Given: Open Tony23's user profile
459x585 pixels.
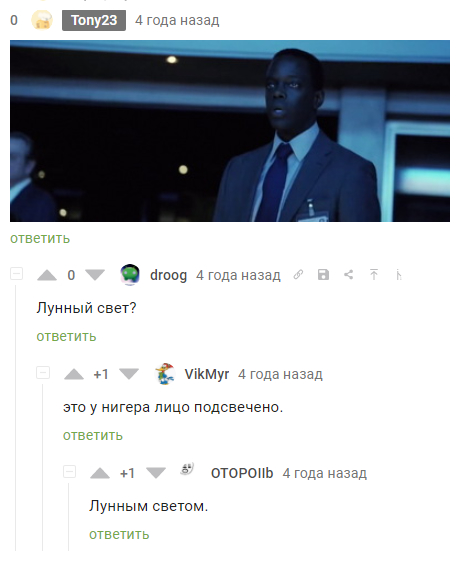Looking at the screenshot, I should pyautogui.click(x=94, y=20).
